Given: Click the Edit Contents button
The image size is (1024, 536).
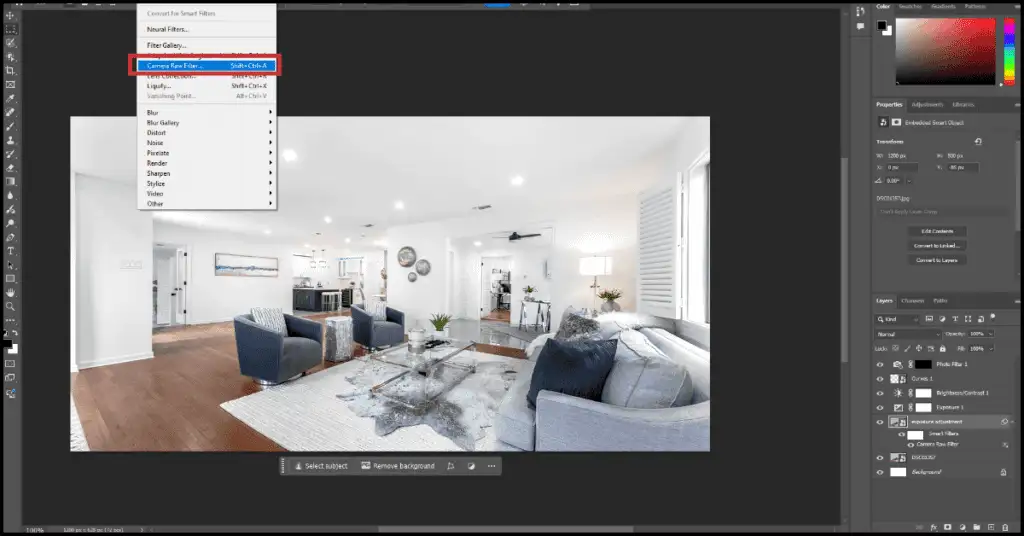Looking at the screenshot, I should pos(937,231).
